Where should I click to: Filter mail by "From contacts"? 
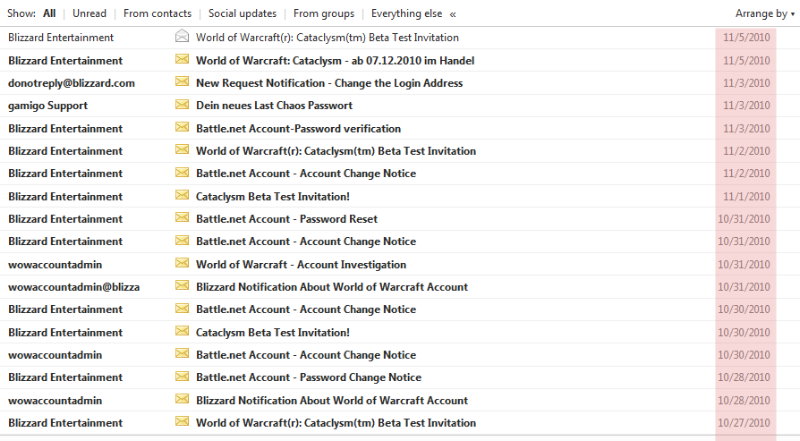click(157, 13)
